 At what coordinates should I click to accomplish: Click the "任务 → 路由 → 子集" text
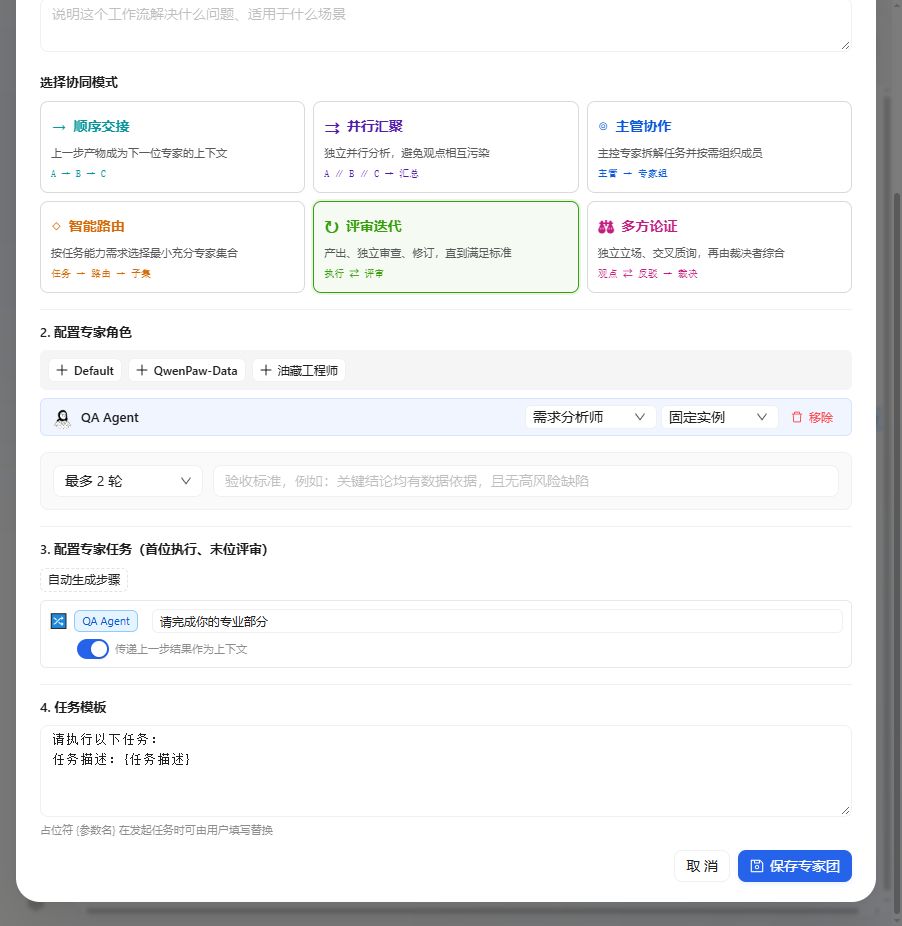click(101, 273)
